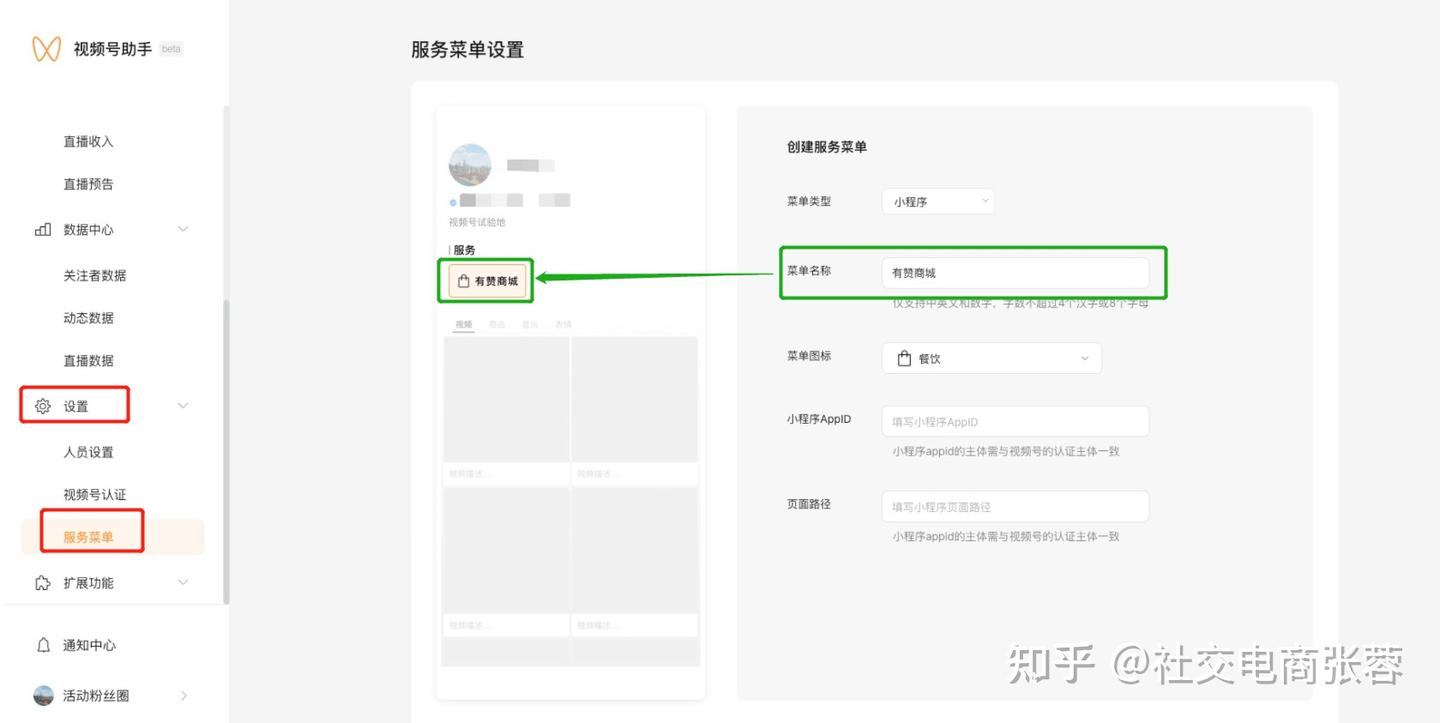Click the beta badge beside 视频号助手
This screenshot has height=723, width=1440.
(x=171, y=49)
